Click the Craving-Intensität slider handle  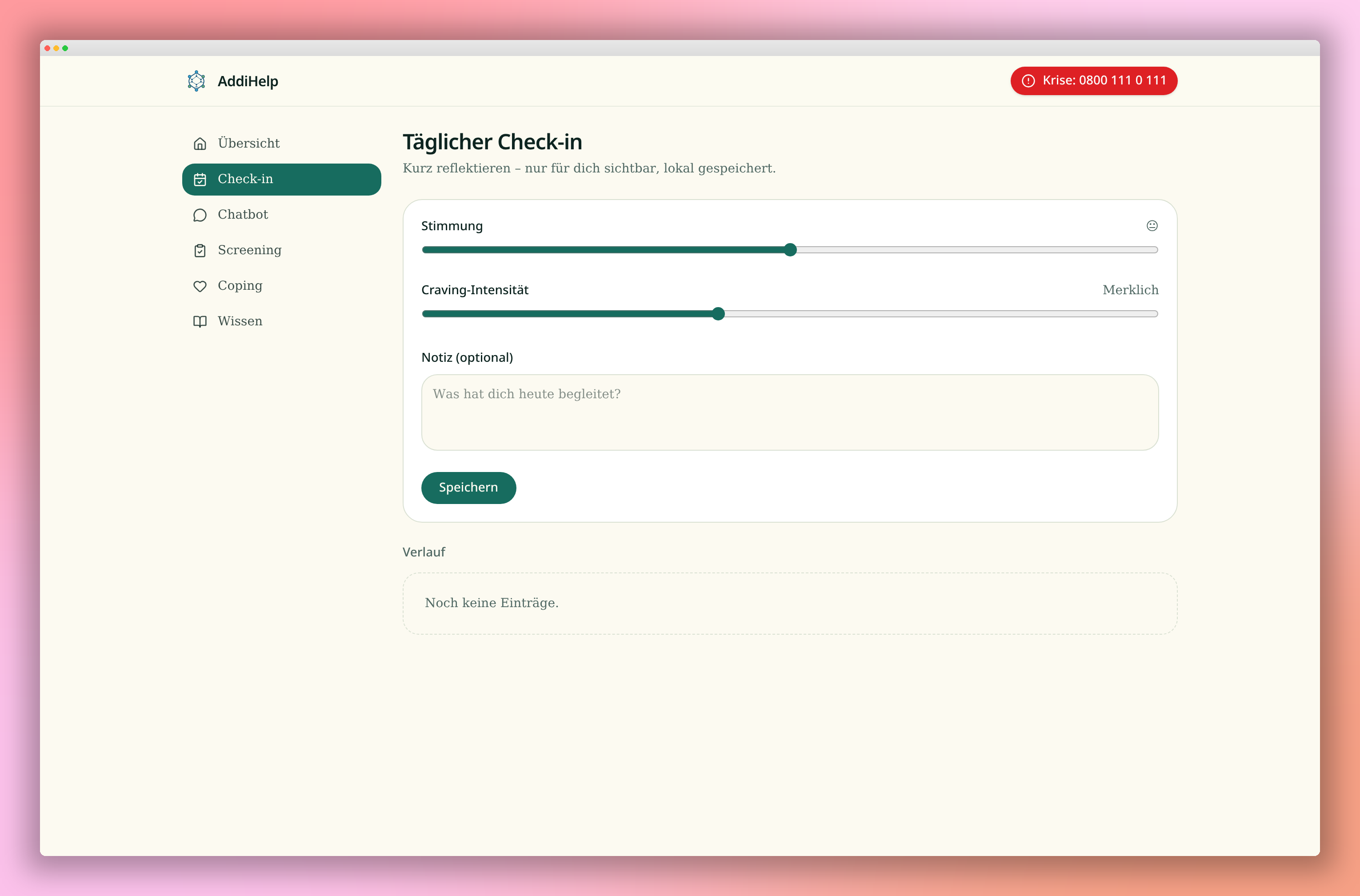(718, 314)
